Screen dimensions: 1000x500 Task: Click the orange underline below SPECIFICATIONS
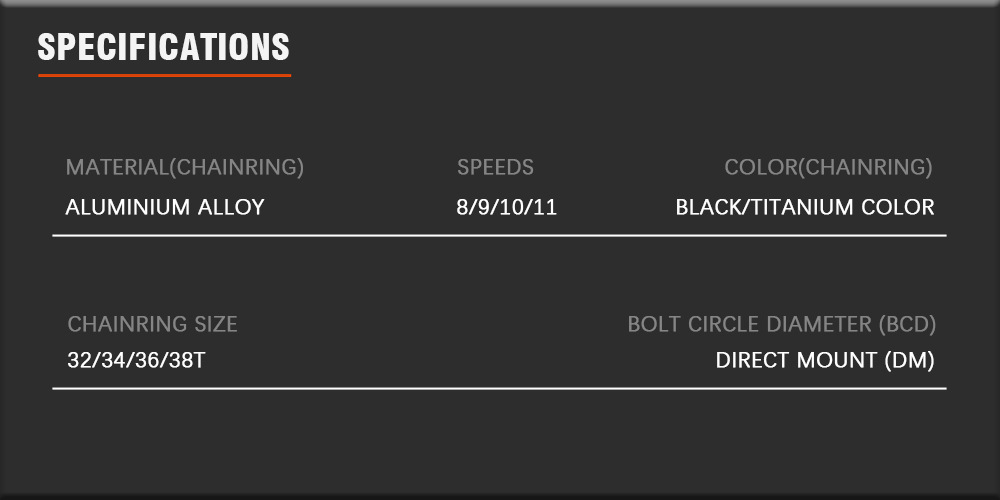[x=164, y=75]
